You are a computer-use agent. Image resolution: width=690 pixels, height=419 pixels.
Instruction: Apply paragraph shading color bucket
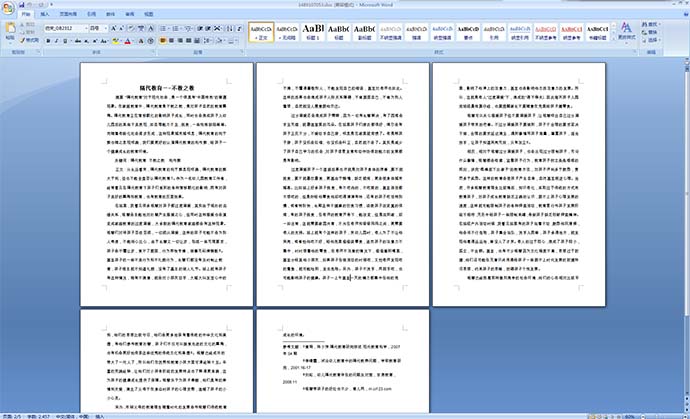click(x=219, y=41)
